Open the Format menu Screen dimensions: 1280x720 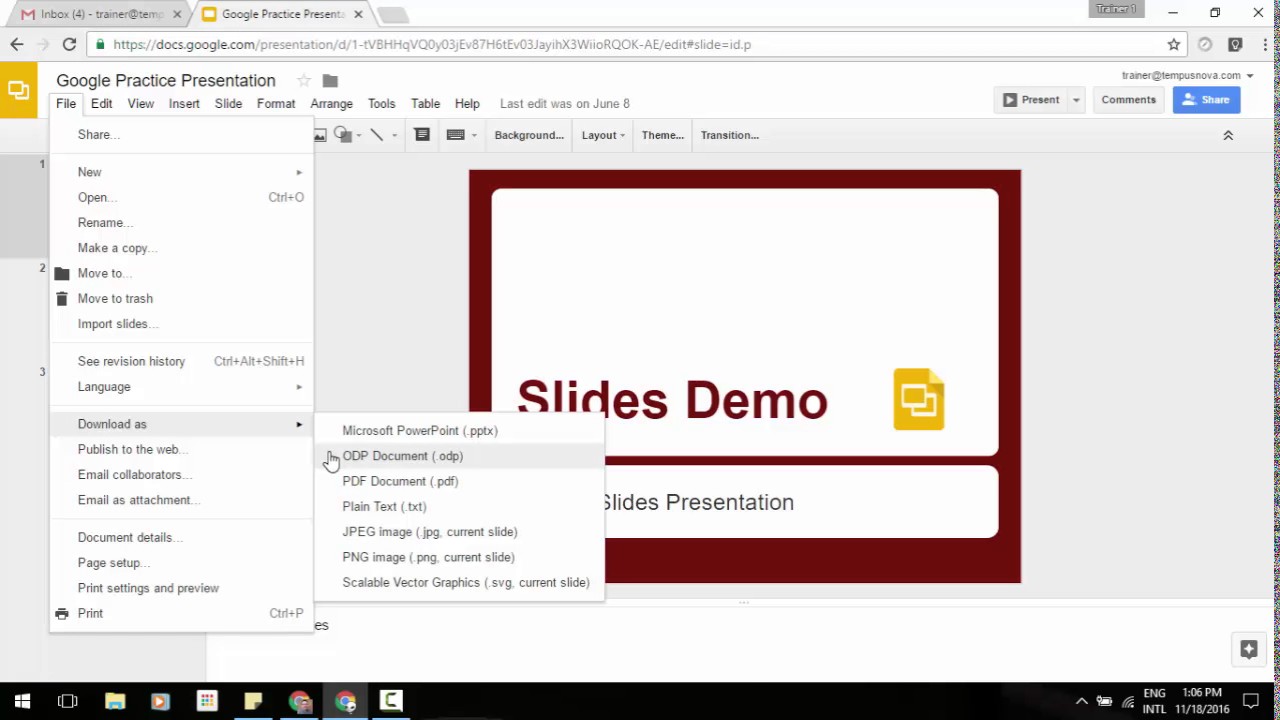pos(276,103)
